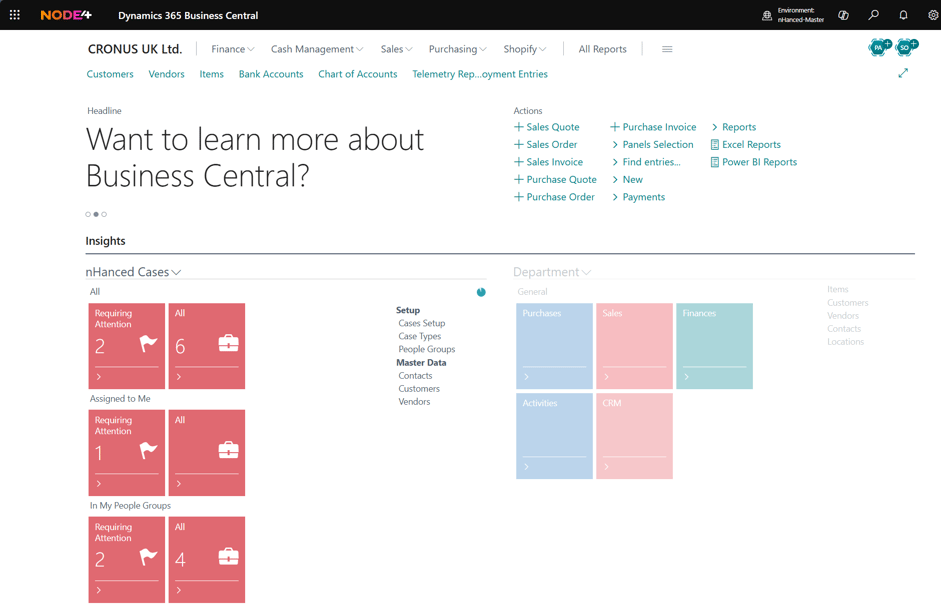The height and width of the screenshot is (613, 941).
Task: Go to Vendors in navigation bar
Action: point(166,74)
